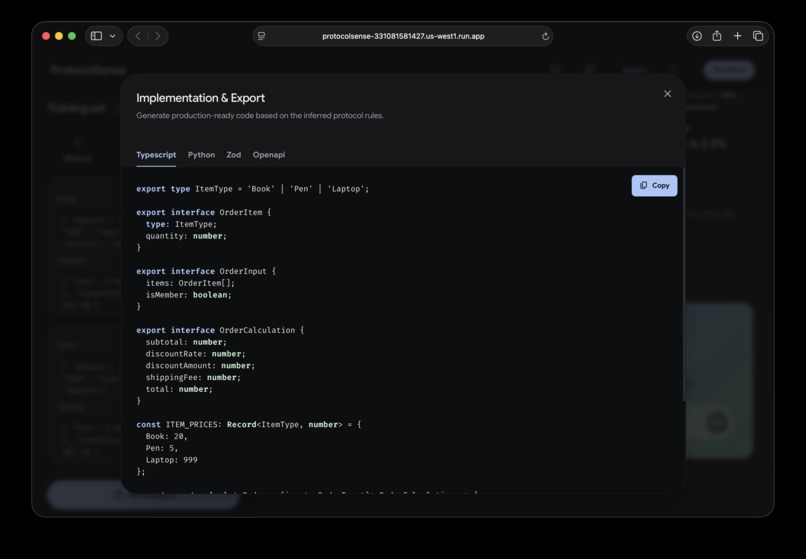Copy the generated code with Copy button
Screen dimensions: 806x559
pos(654,186)
